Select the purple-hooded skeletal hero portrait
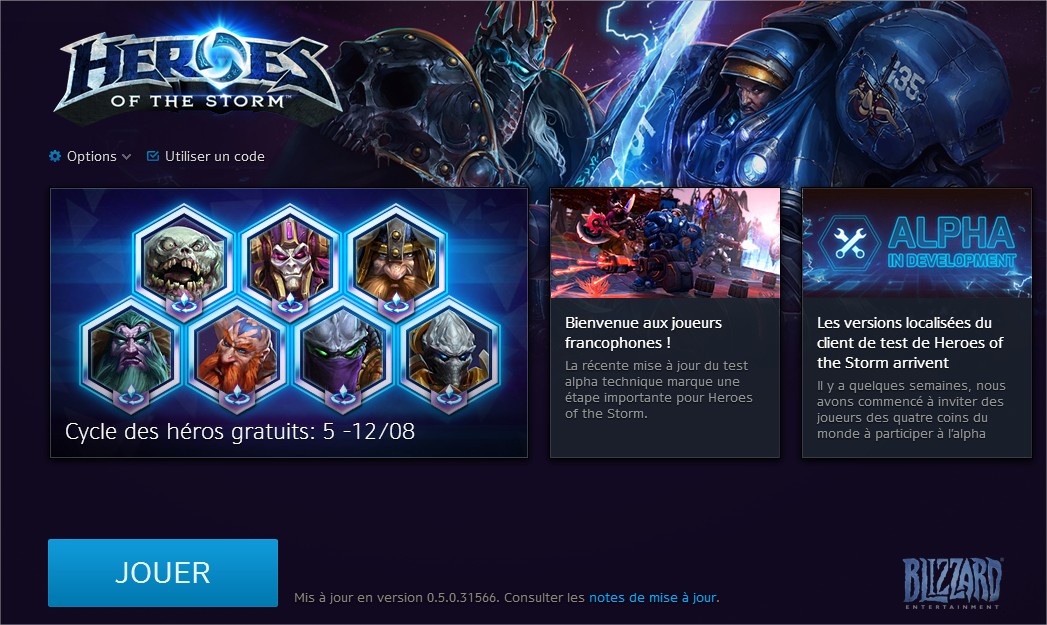The height and width of the screenshot is (625, 1047). pos(290,258)
